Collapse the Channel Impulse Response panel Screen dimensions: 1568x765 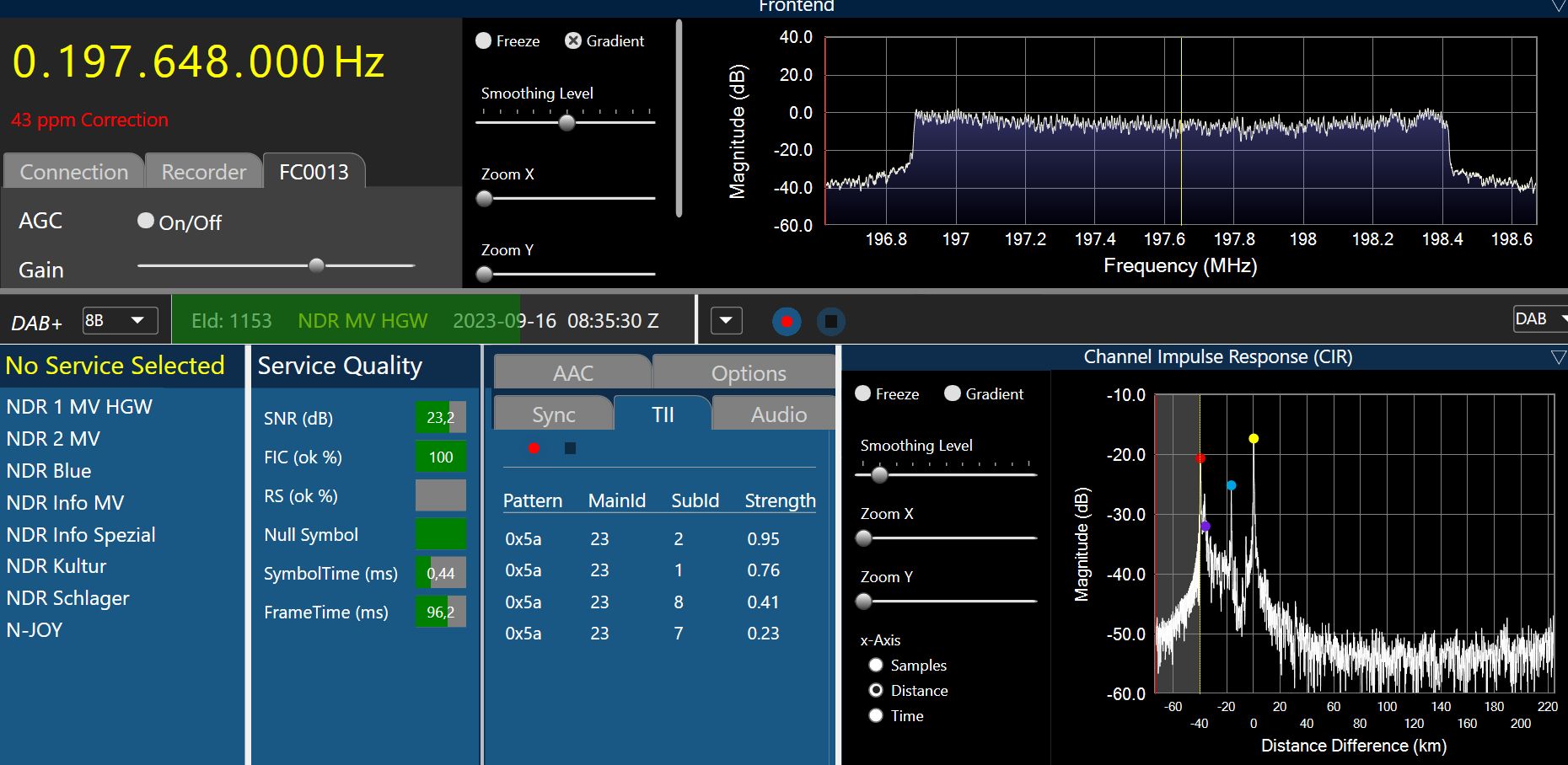tap(1558, 357)
